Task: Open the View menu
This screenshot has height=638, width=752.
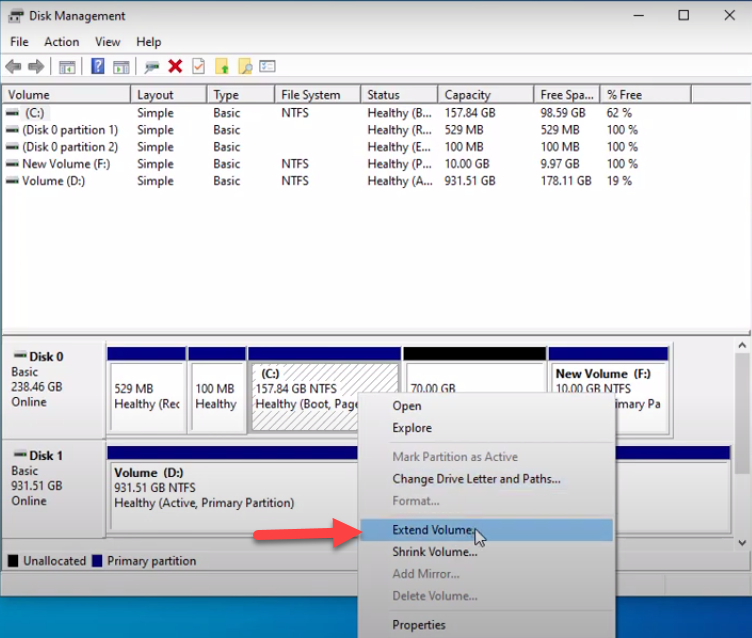Action: click(107, 42)
